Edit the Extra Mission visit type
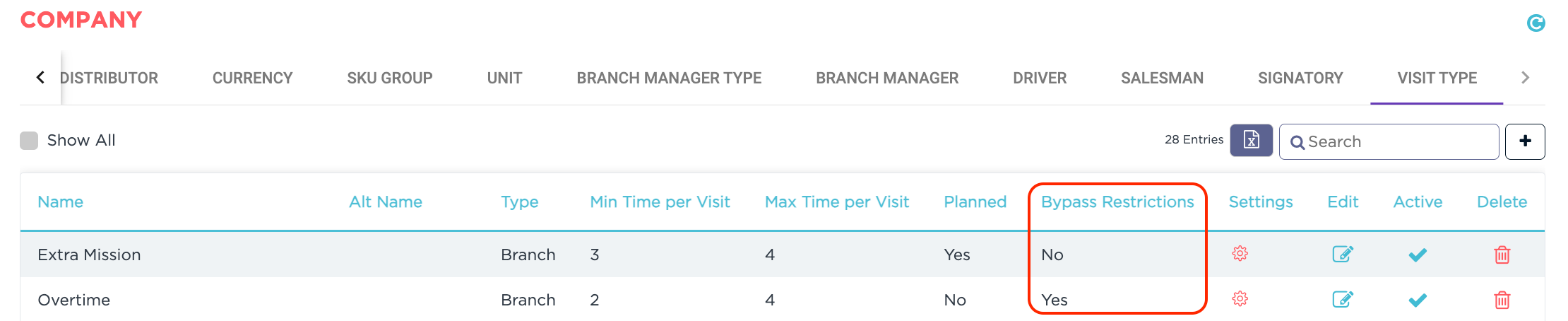Viewport: 1568px width, 321px height. point(1342,254)
